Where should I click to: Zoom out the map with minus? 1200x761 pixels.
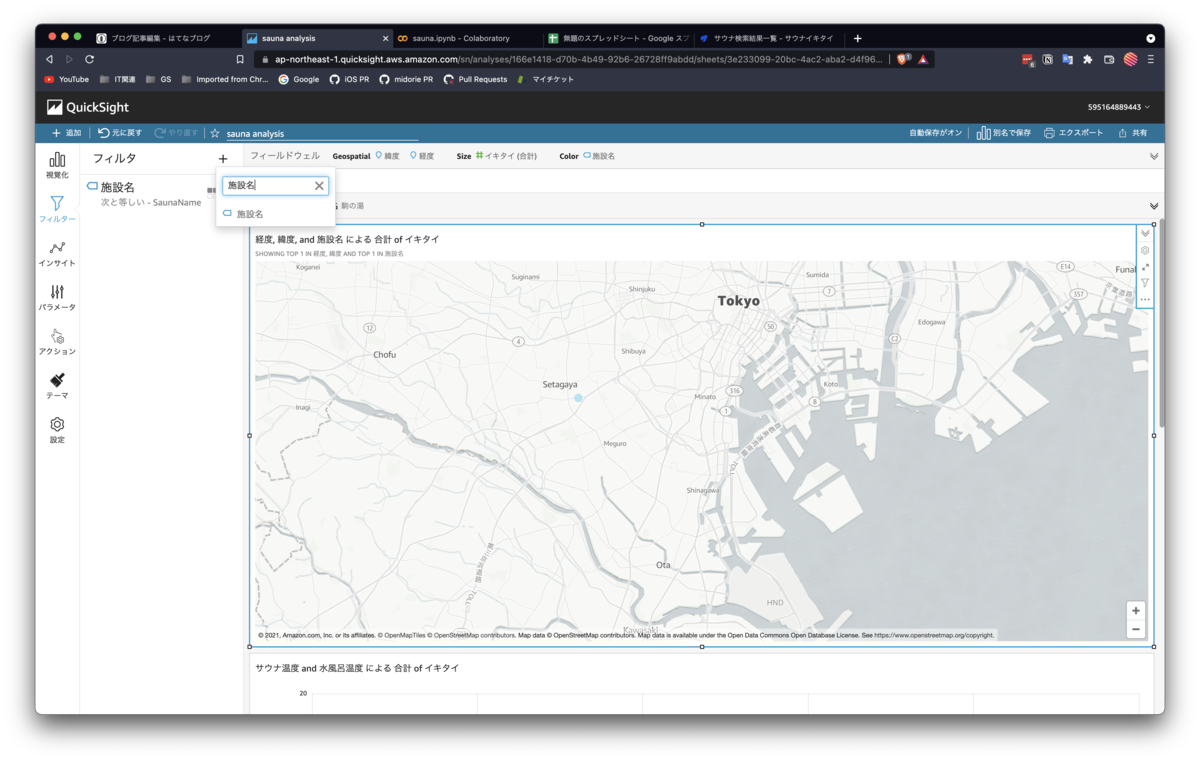coord(1136,629)
